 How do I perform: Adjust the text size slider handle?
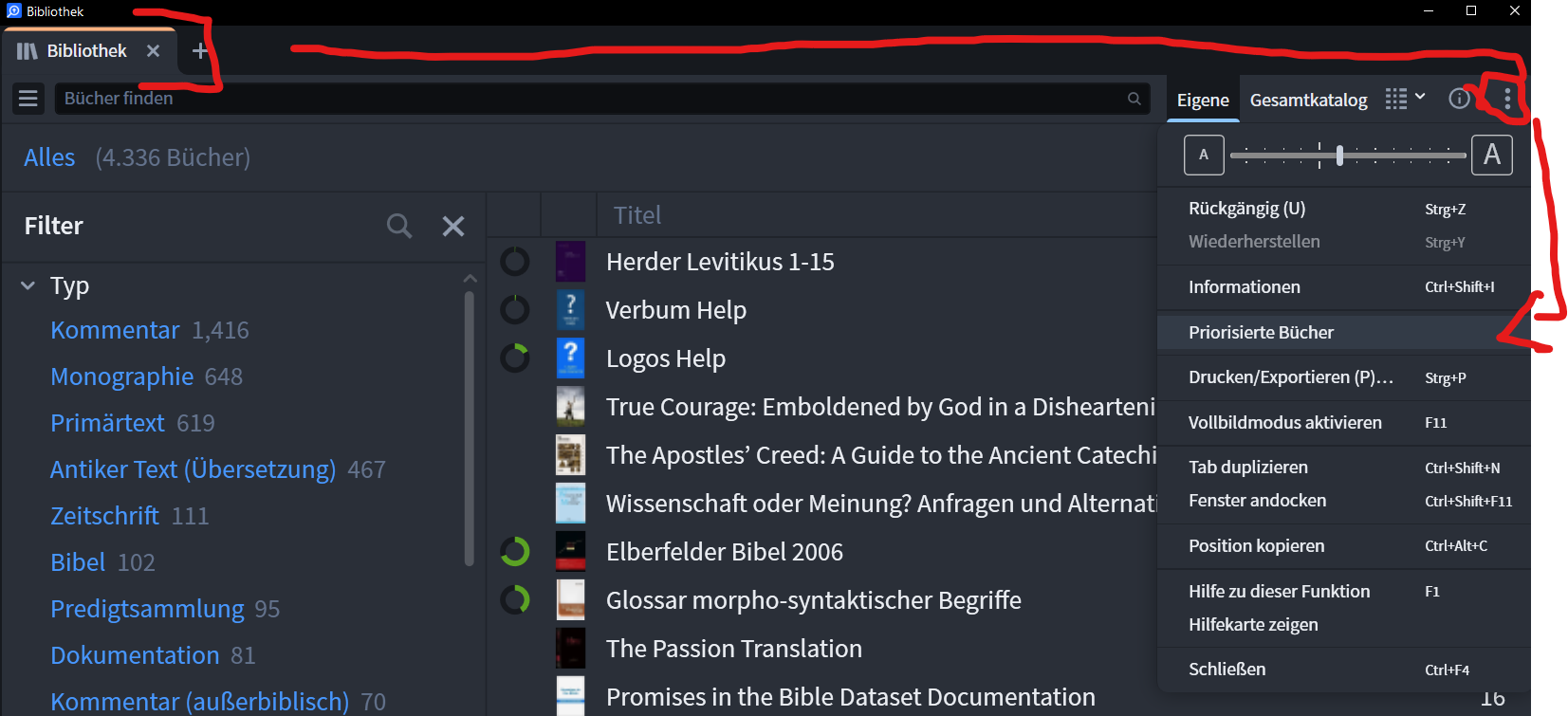tap(1339, 156)
